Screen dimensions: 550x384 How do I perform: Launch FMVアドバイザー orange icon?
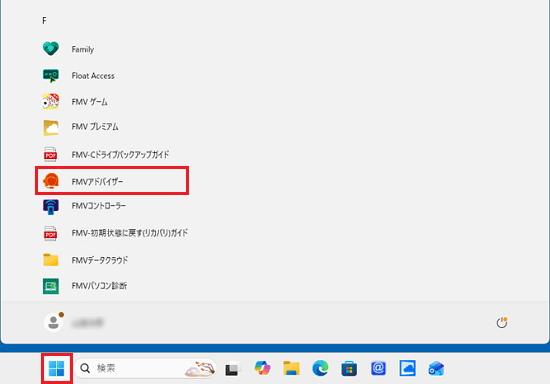click(x=51, y=181)
